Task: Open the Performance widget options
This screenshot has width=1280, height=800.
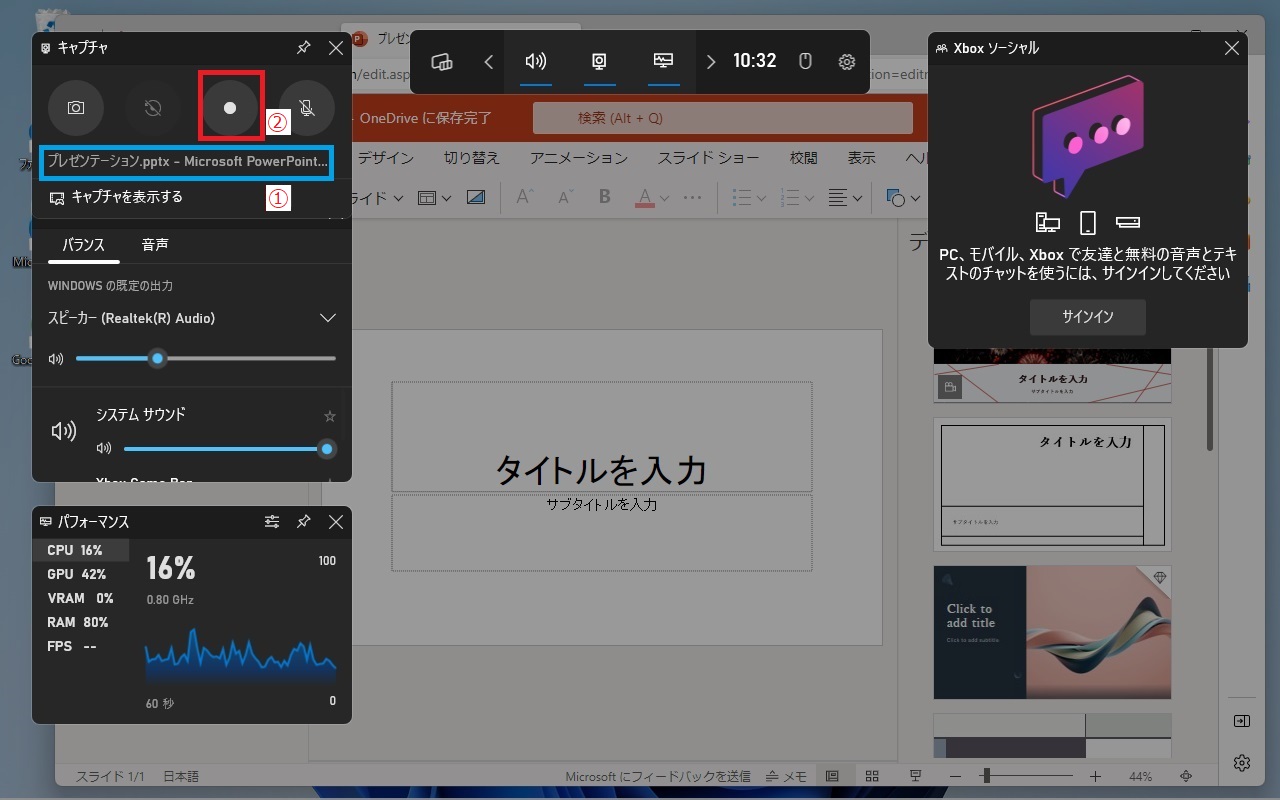Action: point(272,521)
